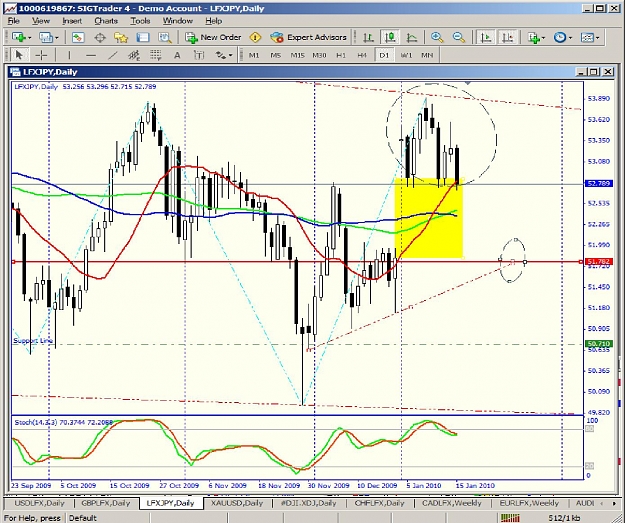Click the Periods clock icon

click(x=560, y=37)
